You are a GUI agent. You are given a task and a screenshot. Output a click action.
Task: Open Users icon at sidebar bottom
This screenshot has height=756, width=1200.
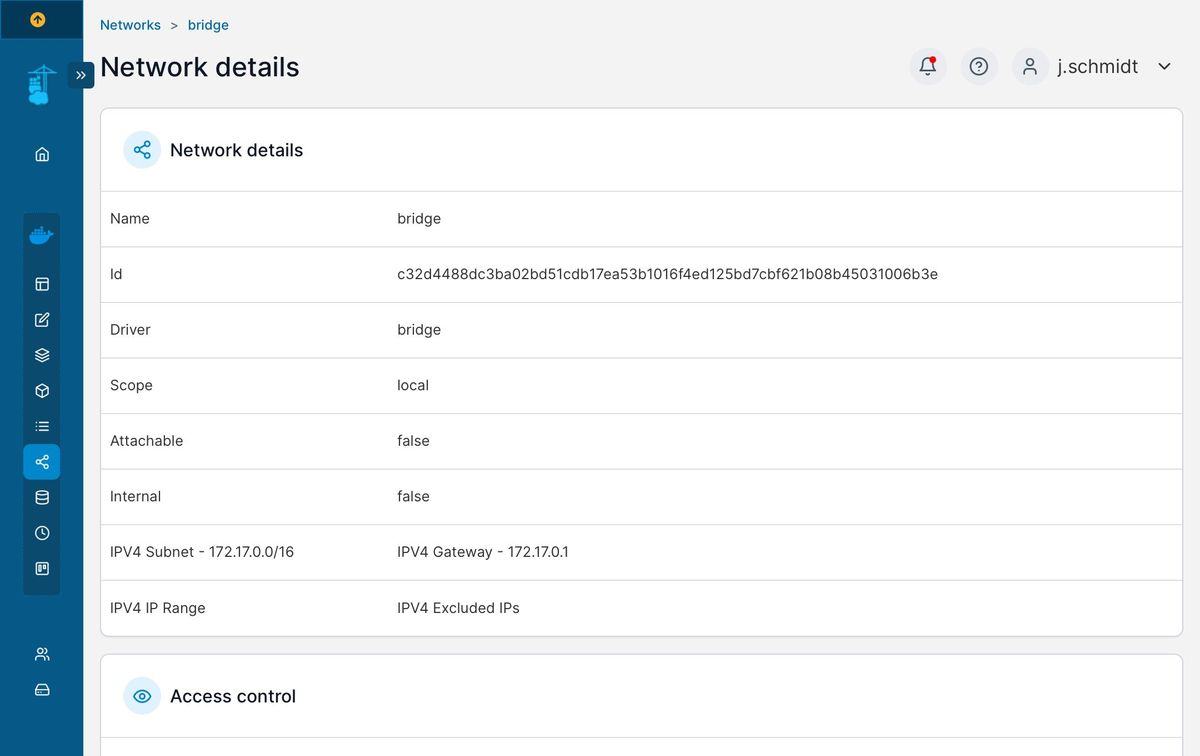pos(42,654)
